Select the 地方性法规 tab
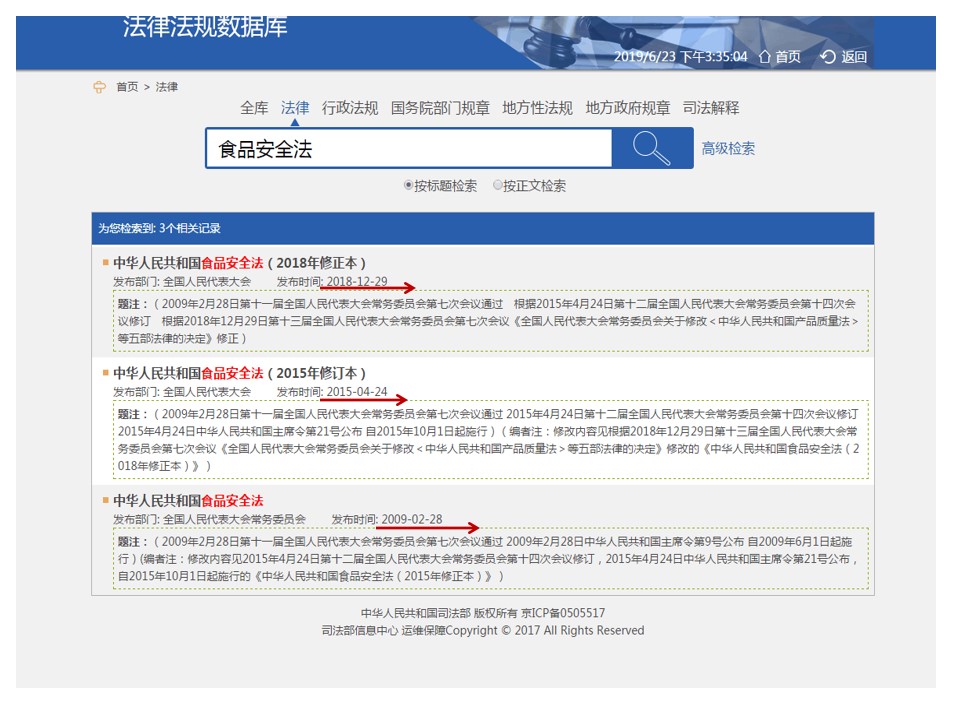 [537, 108]
